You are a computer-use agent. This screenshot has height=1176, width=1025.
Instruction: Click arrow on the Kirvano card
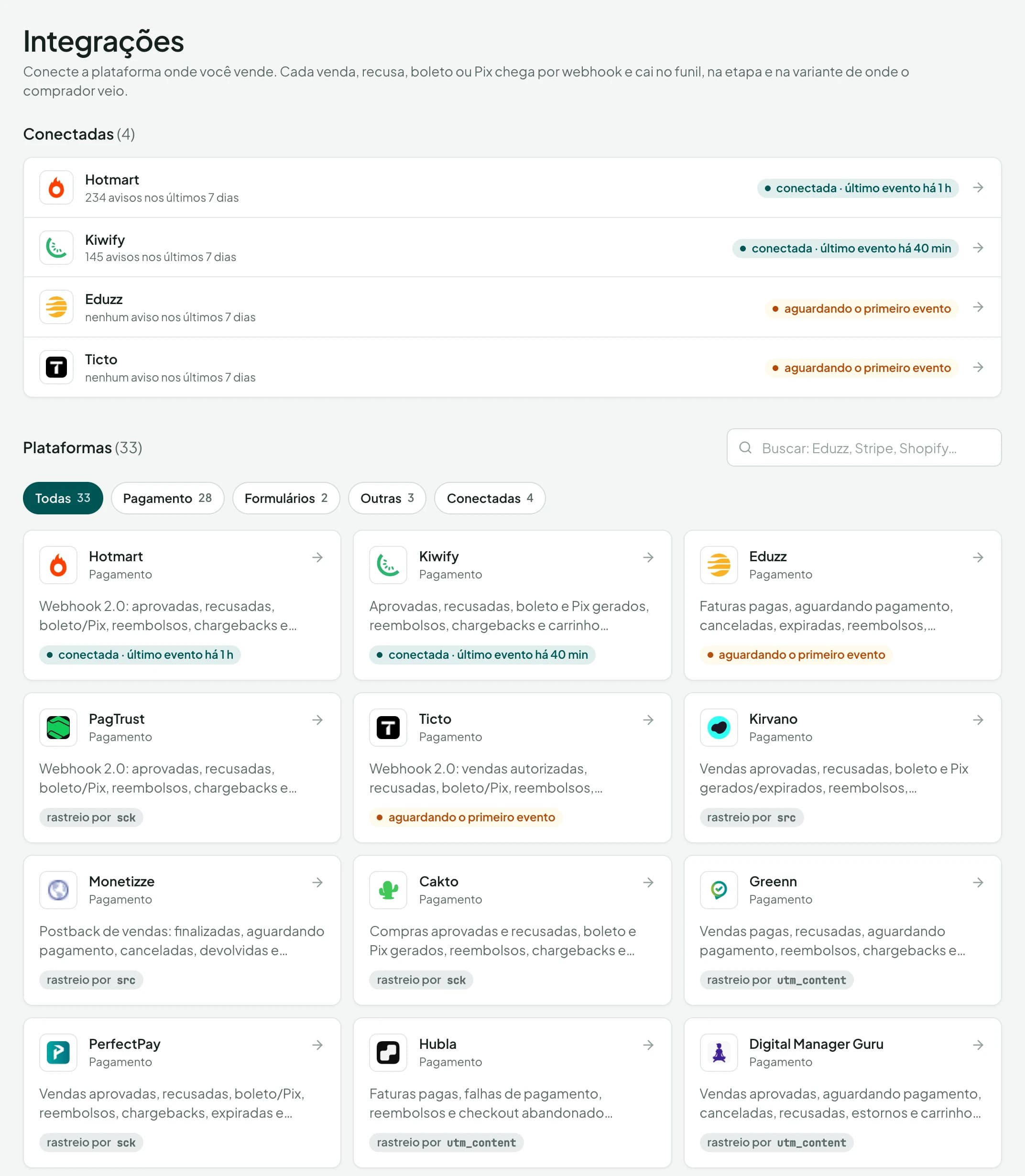[978, 719]
